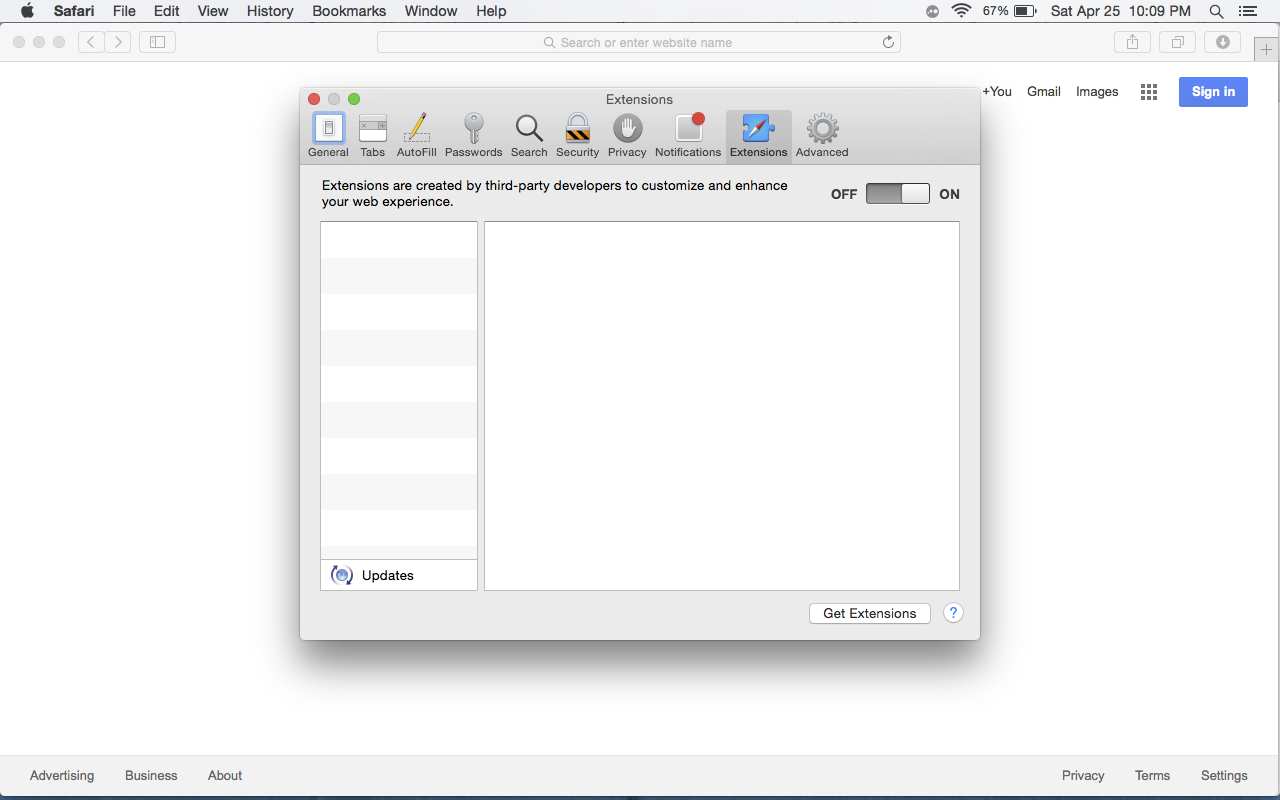1280x800 pixels.
Task: Open the Passwords preferences pane
Action: point(473,136)
